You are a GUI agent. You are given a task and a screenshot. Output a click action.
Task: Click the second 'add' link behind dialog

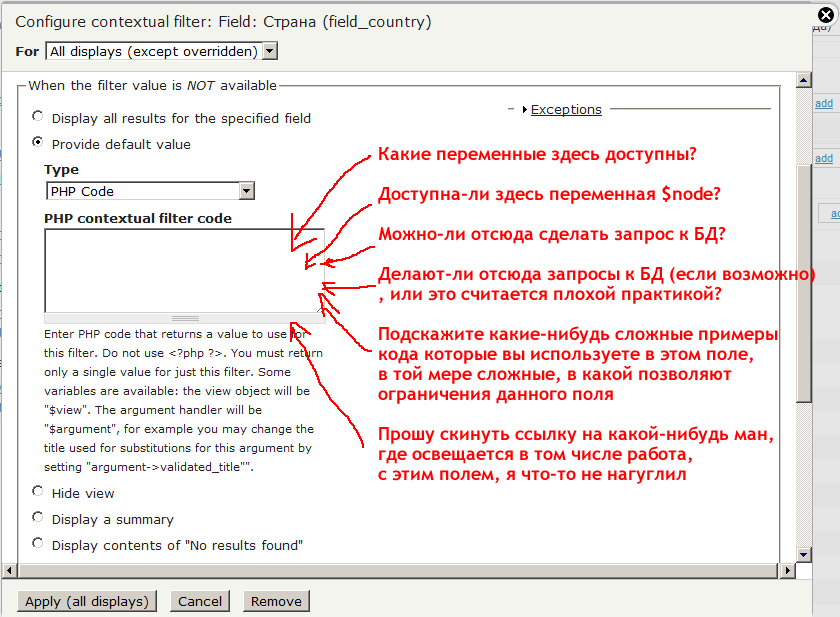(824, 159)
